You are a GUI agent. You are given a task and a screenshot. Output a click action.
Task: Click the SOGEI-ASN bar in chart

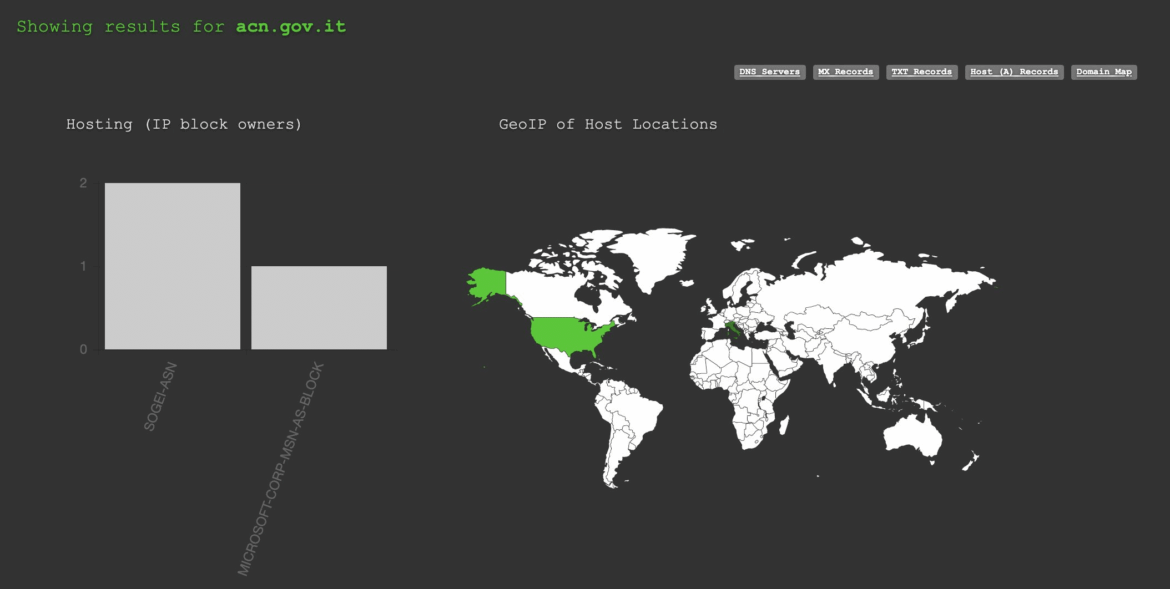click(x=172, y=266)
